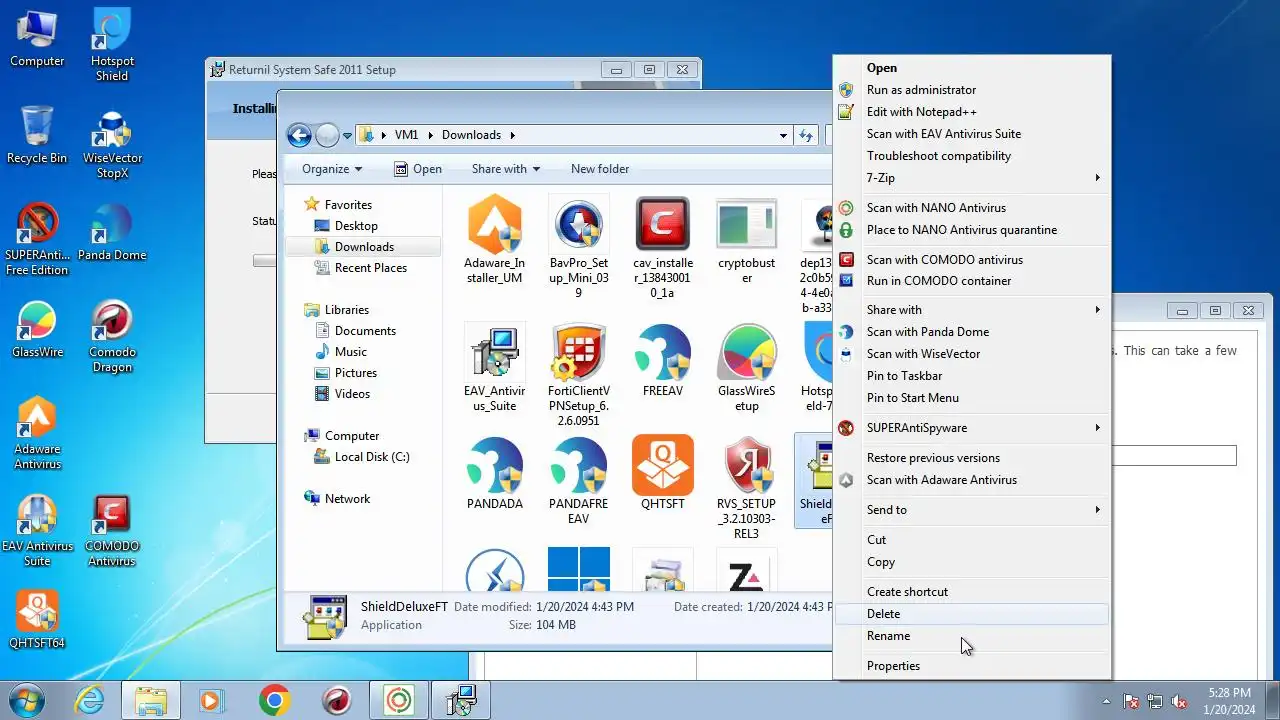Click Internet Explorer taskbar icon
Viewport: 1280px width, 720px height.
90,700
